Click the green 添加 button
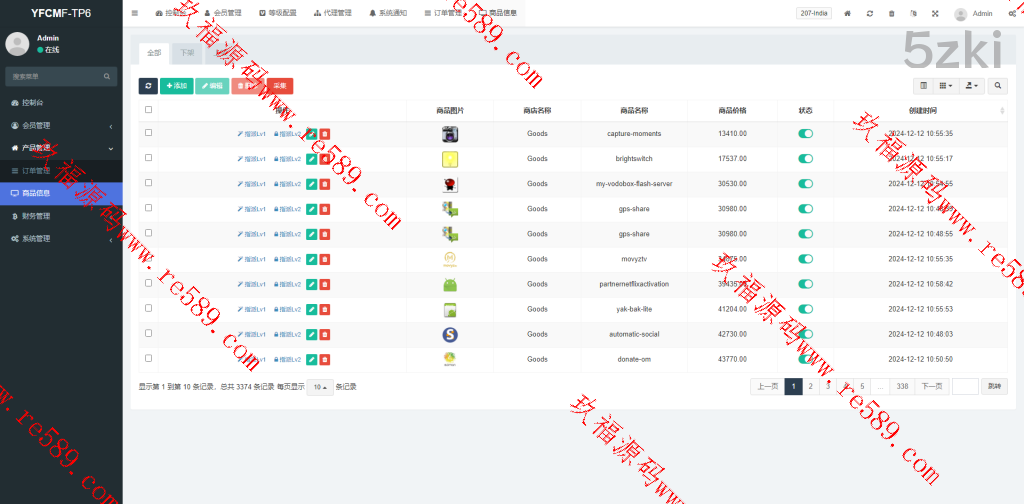The width and height of the screenshot is (1024, 504). point(176,86)
